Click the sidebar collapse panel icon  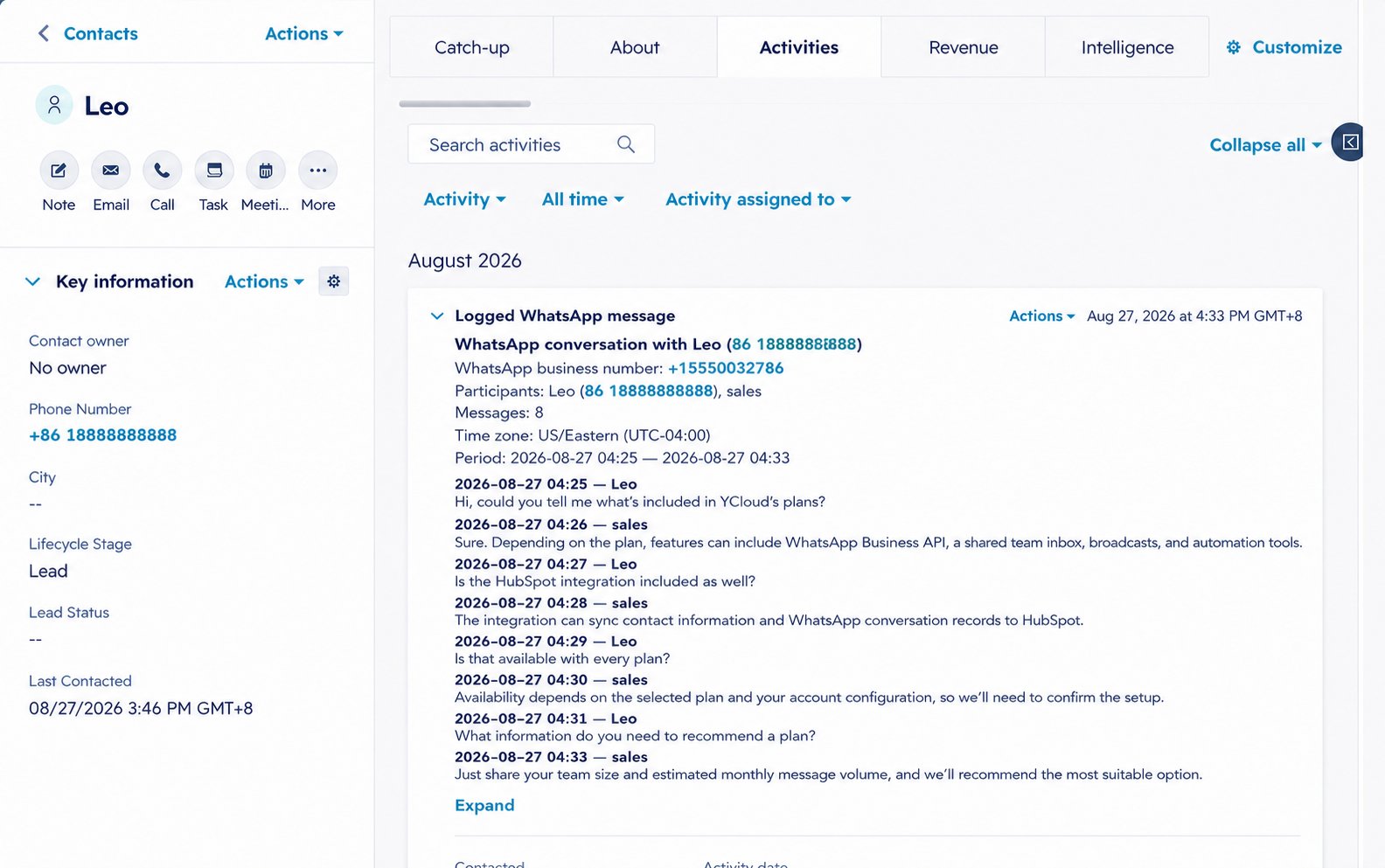(1350, 142)
